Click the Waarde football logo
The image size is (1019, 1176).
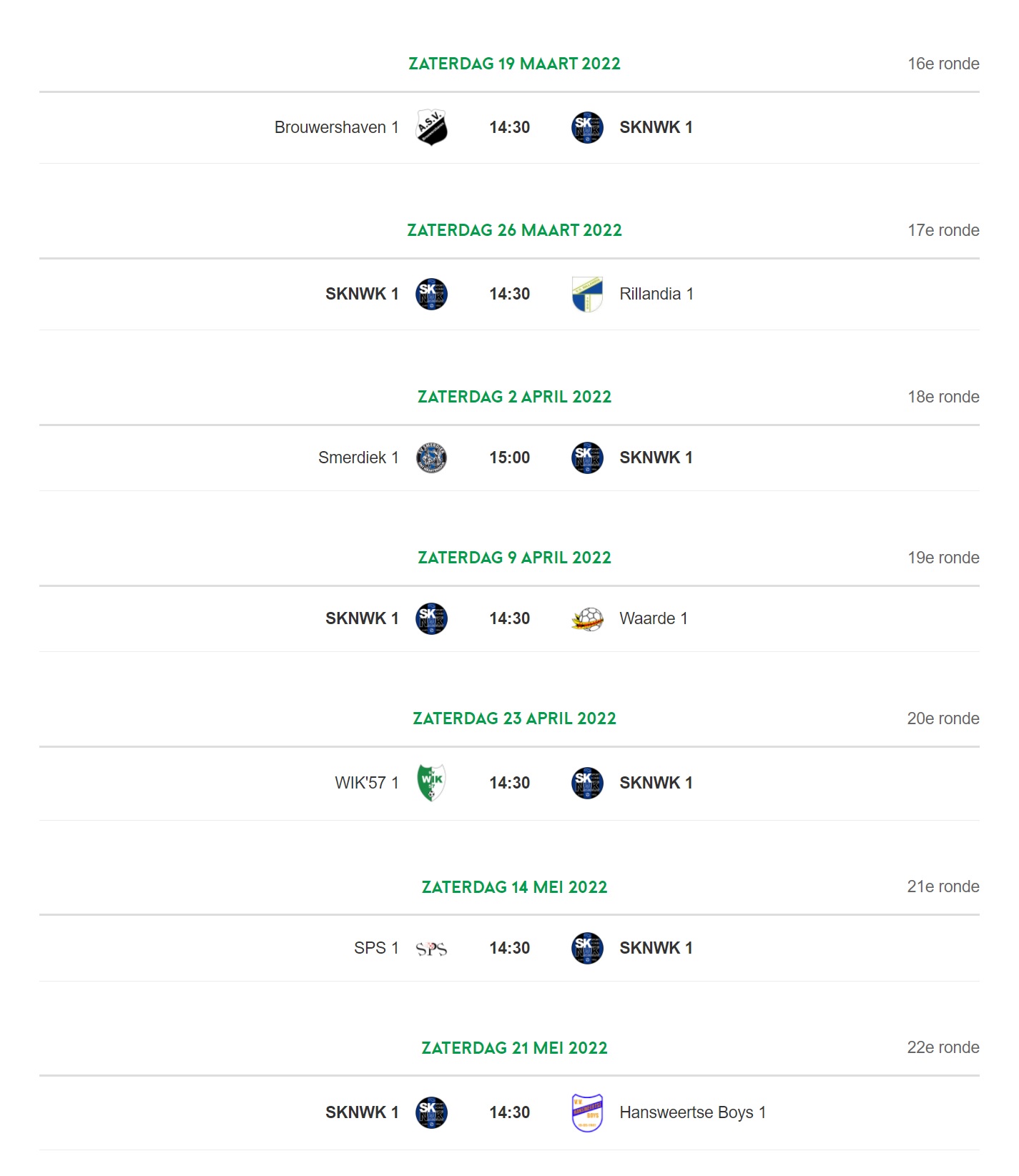tap(587, 618)
